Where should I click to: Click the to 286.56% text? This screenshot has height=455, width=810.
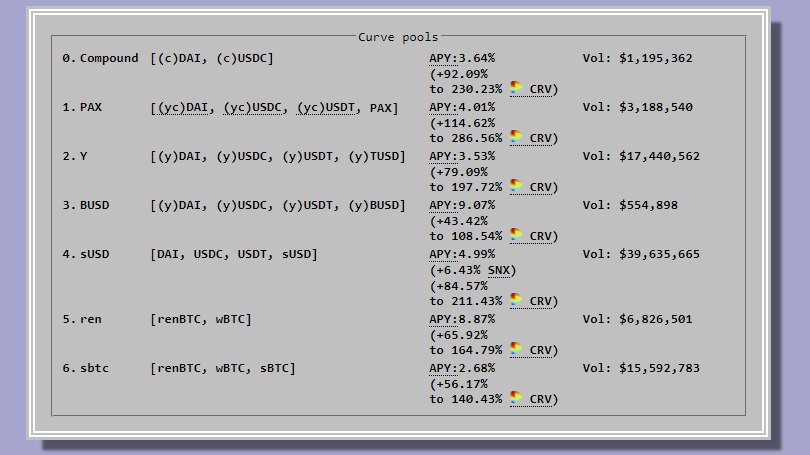point(465,138)
